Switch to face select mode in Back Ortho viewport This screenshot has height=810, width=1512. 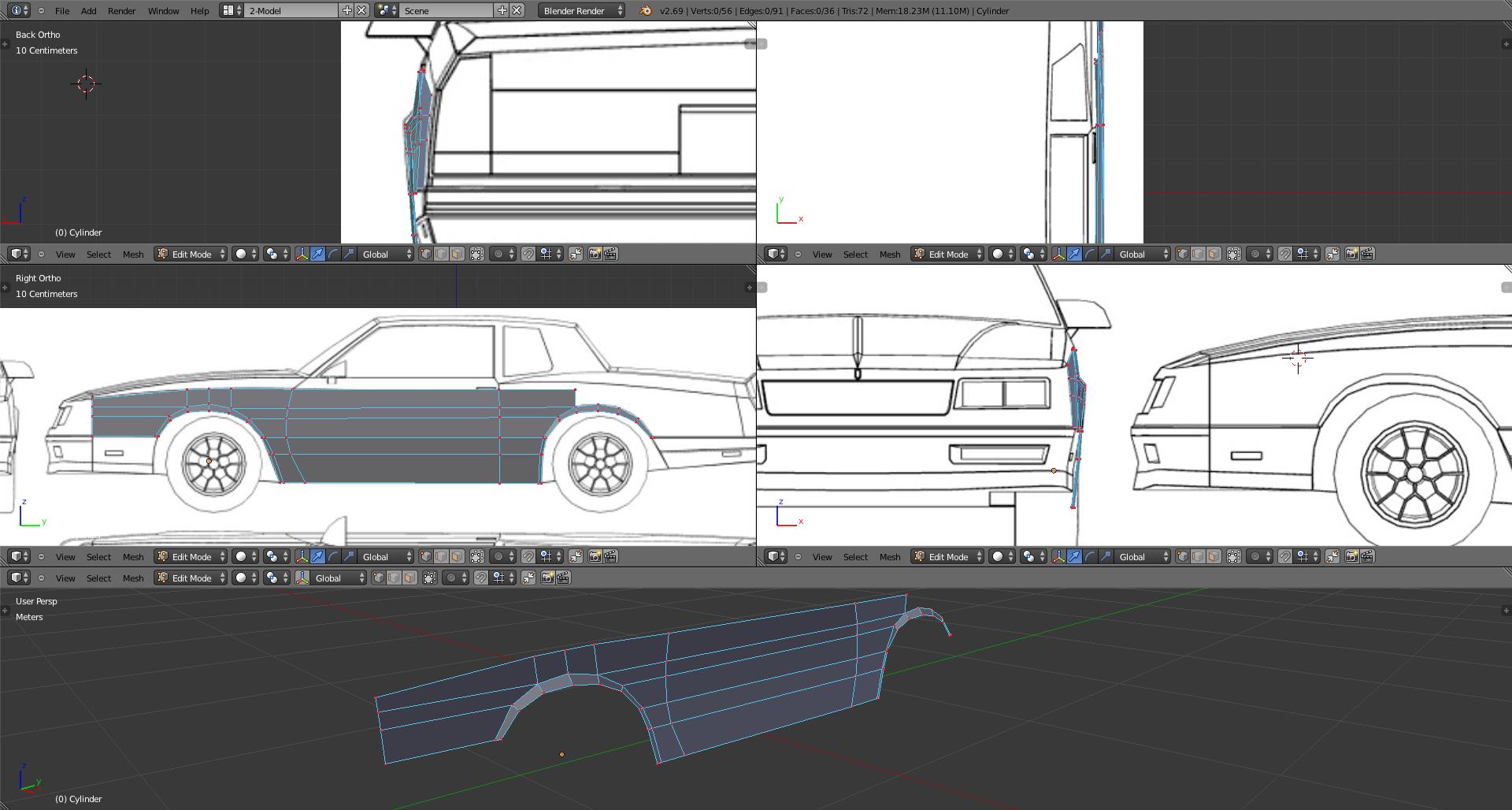coord(457,254)
